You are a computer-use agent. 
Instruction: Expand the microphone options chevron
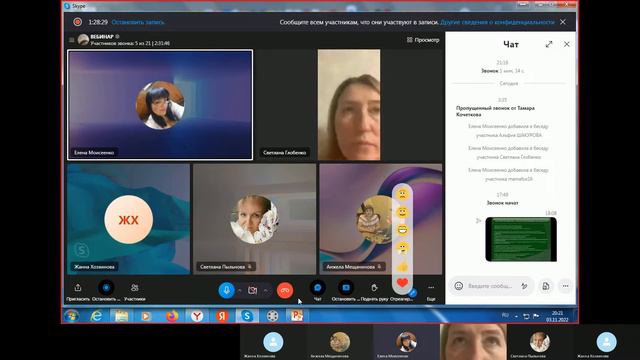click(x=240, y=290)
